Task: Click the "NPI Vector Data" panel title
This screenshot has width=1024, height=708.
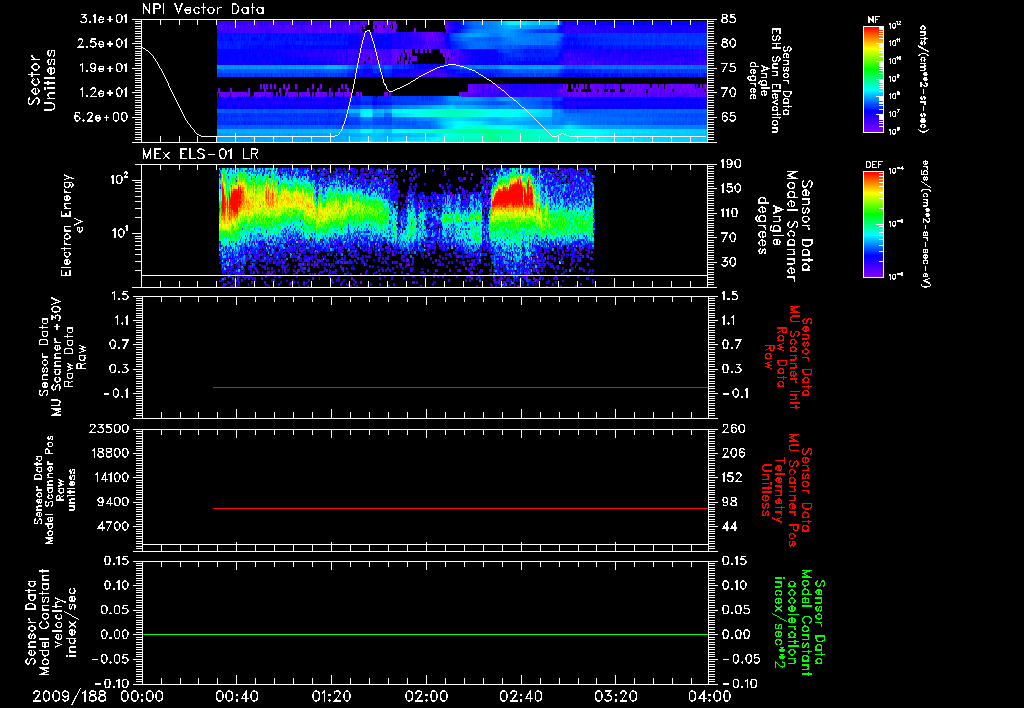Action: (x=203, y=9)
